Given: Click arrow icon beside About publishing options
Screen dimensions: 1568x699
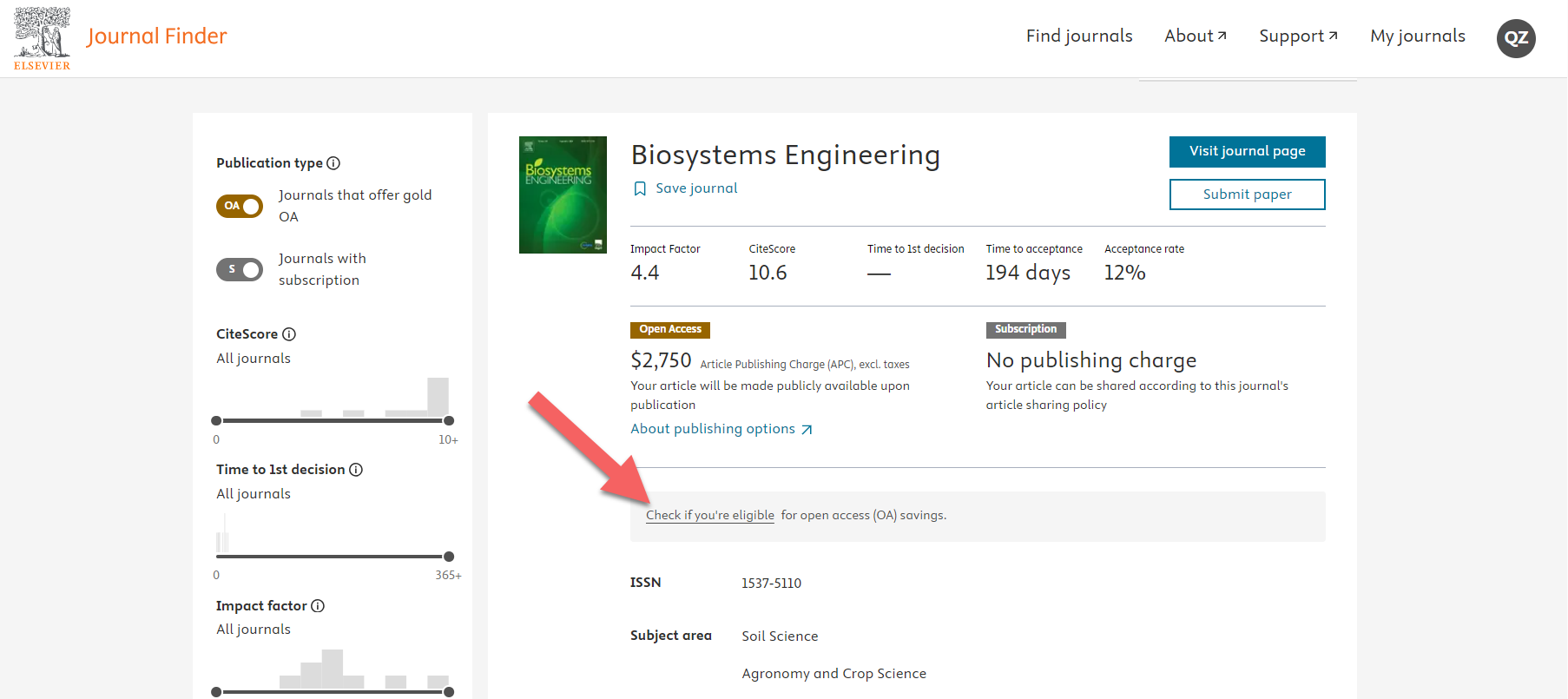Looking at the screenshot, I should pyautogui.click(x=807, y=430).
